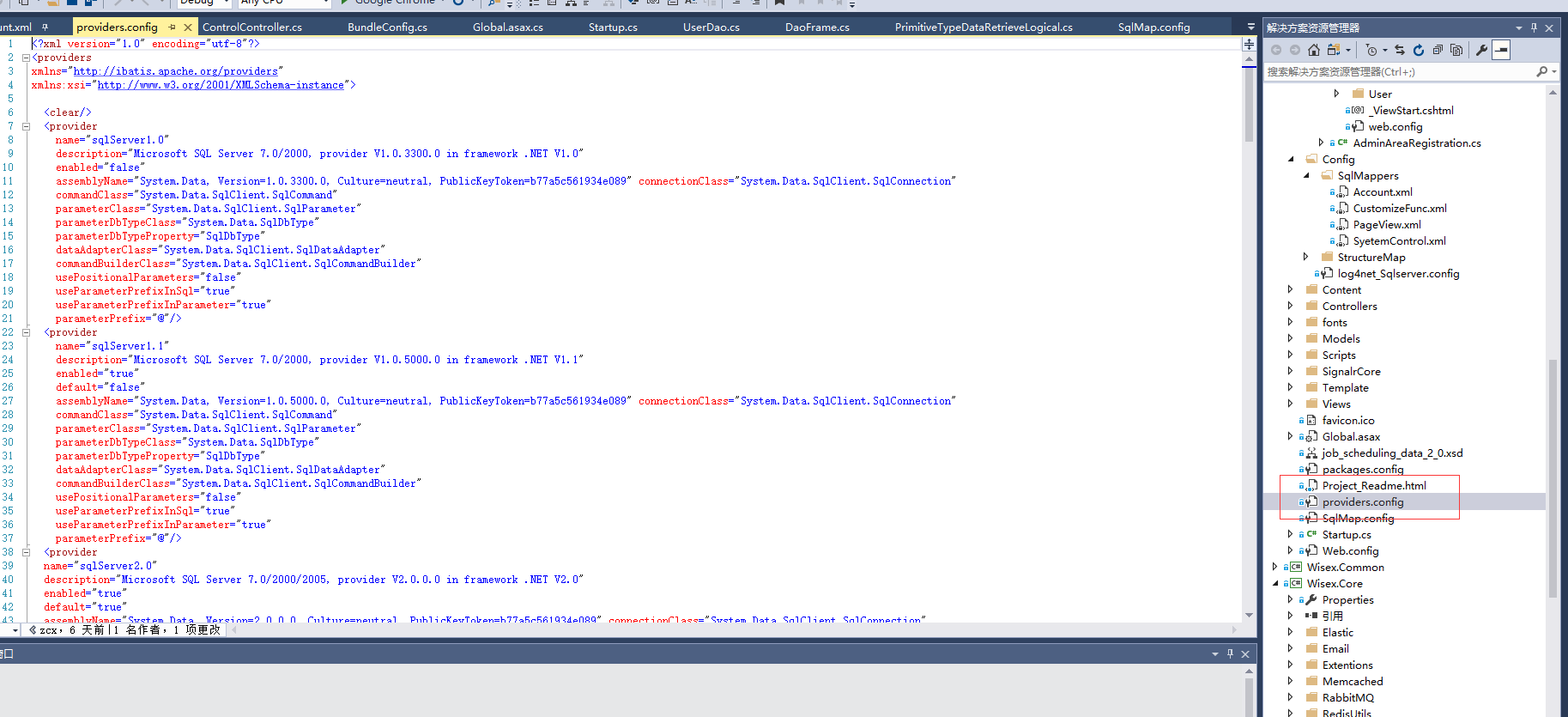Collapse the sqlServer1.1 provider block at line 22
Screen dimensions: 1568x717
pos(26,332)
